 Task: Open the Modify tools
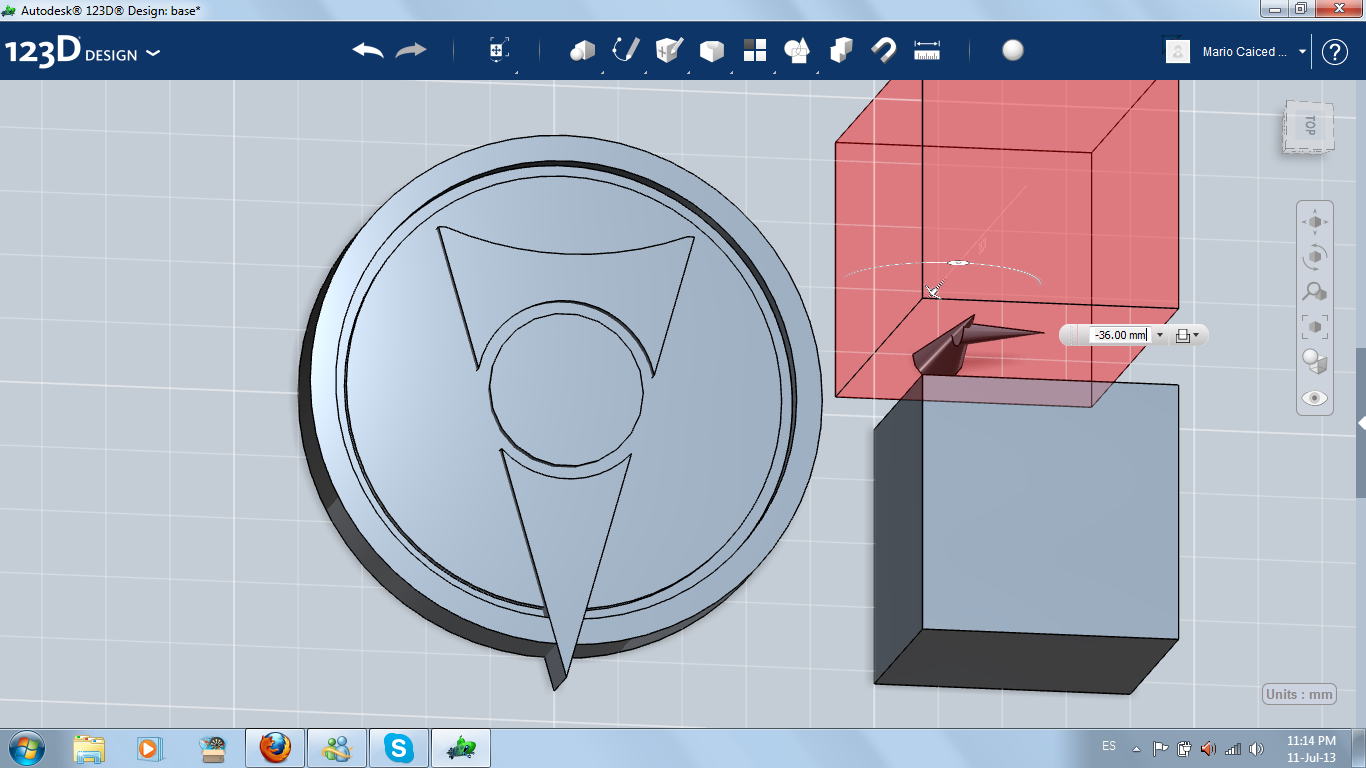coord(711,50)
